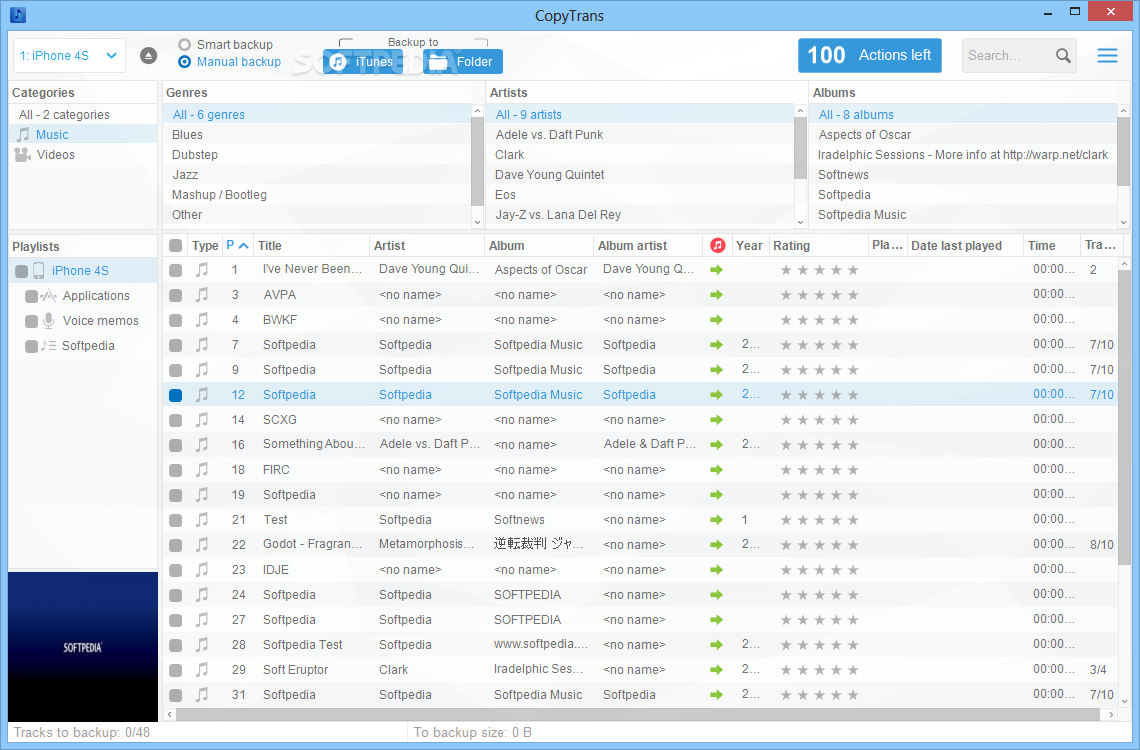Click music note icon of IDJE row
The height and width of the screenshot is (750, 1140).
202,570
